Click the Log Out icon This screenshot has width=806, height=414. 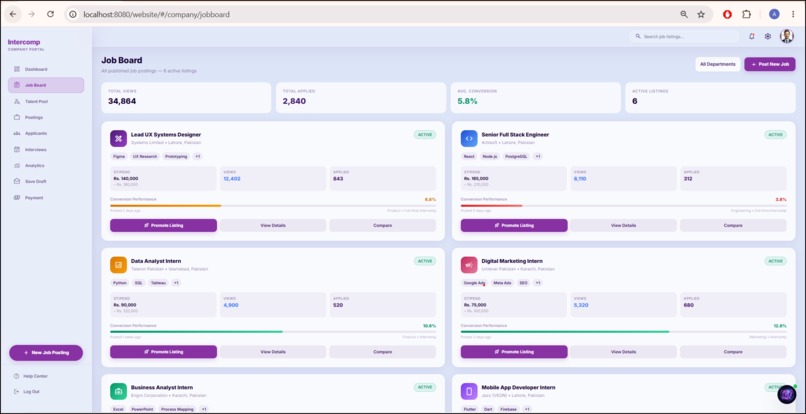click(x=16, y=391)
